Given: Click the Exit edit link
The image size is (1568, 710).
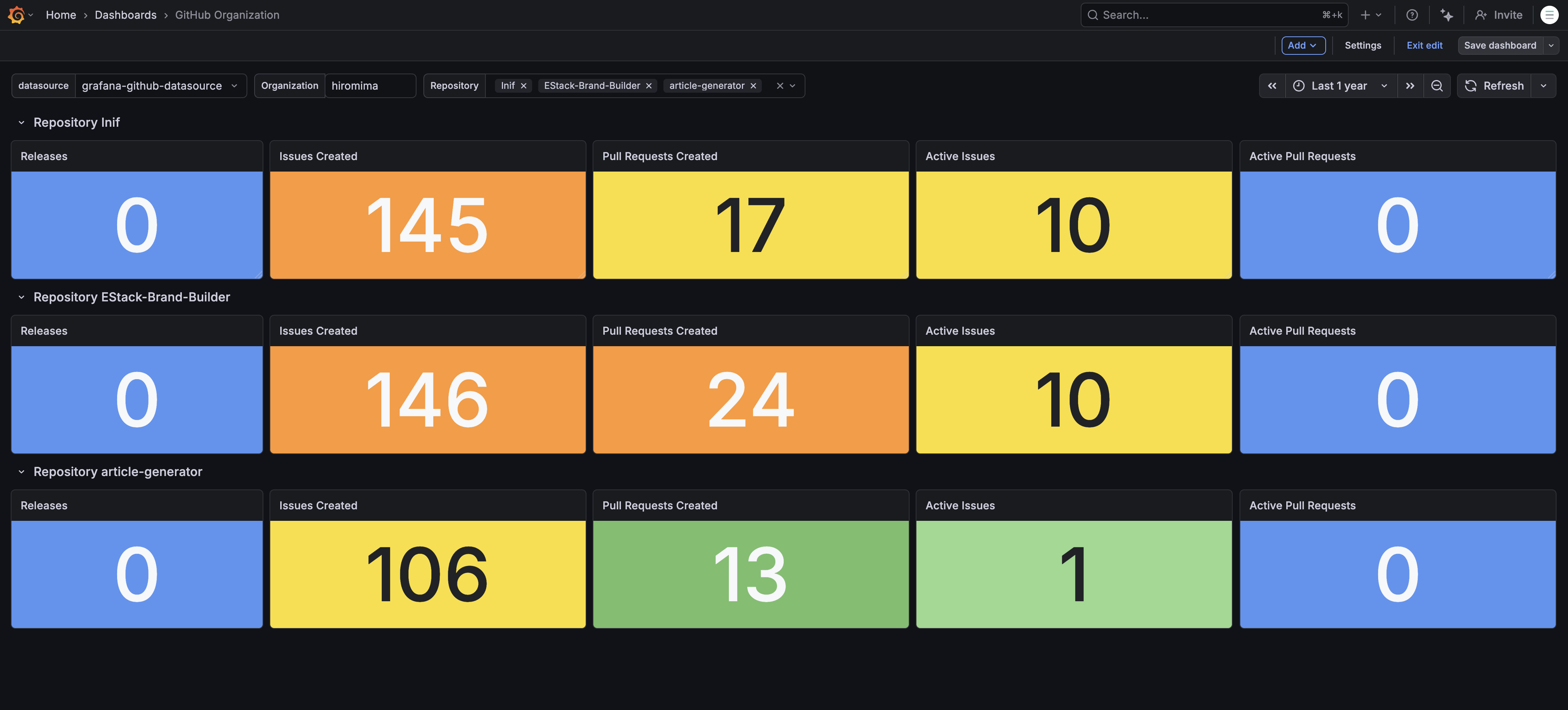Looking at the screenshot, I should pos(1424,46).
